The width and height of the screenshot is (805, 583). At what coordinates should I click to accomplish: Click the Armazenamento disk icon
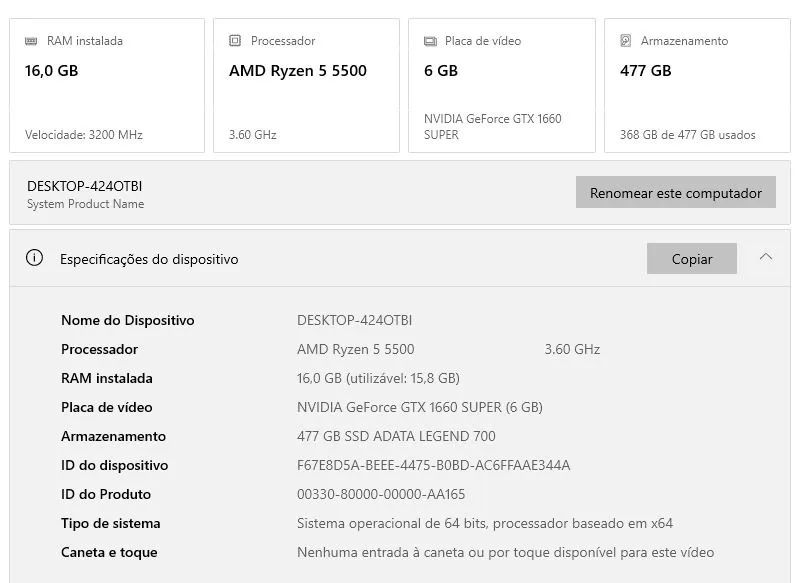pos(625,41)
